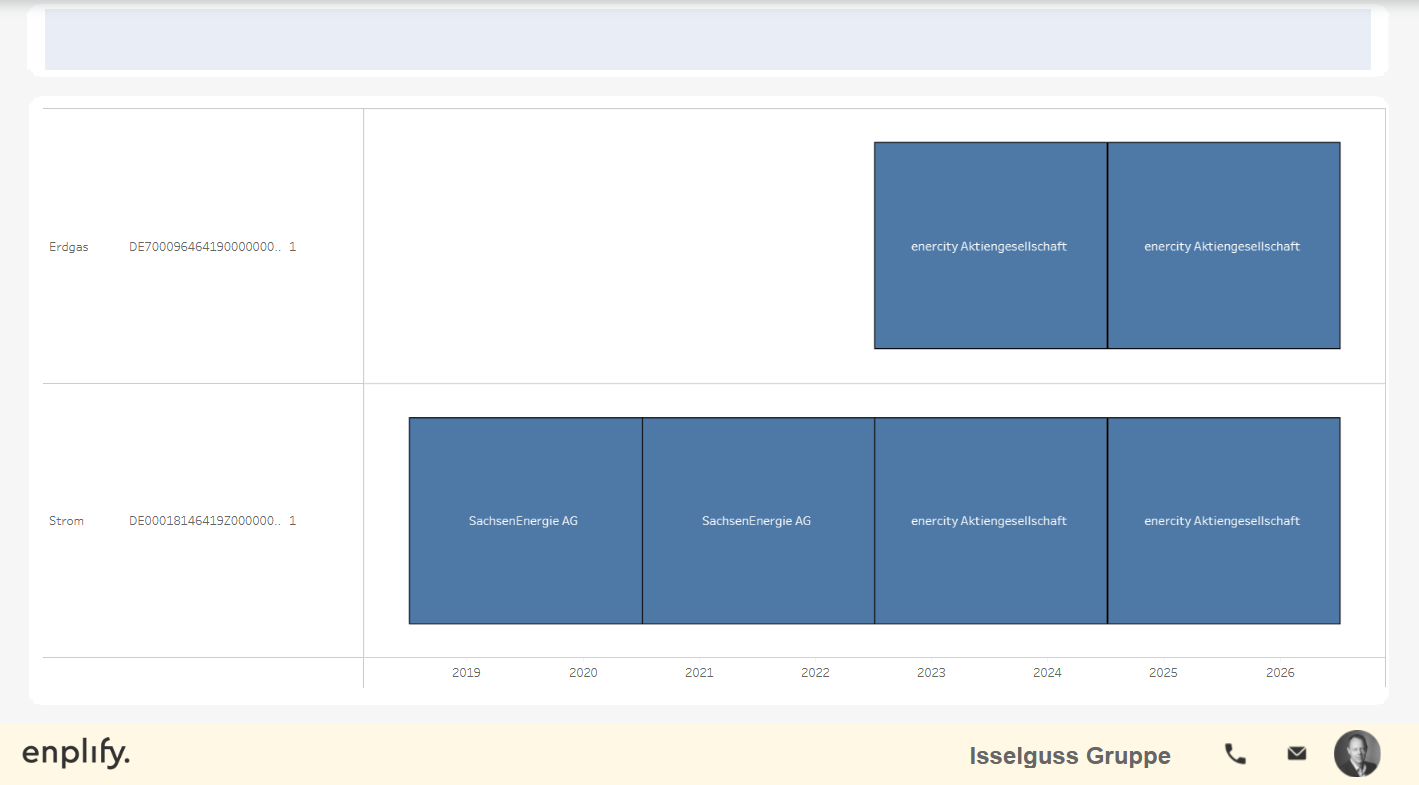Click the Erdgas row label
Image resolution: width=1419 pixels, height=785 pixels.
point(69,247)
